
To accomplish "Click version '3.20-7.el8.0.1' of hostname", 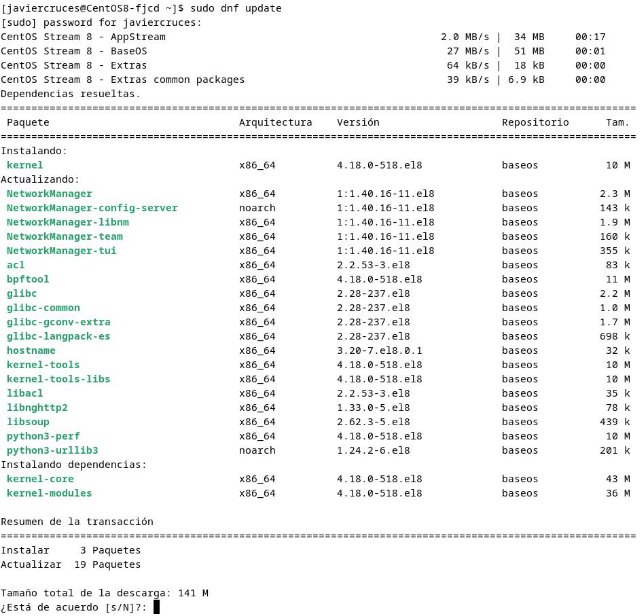I will (x=379, y=351).
